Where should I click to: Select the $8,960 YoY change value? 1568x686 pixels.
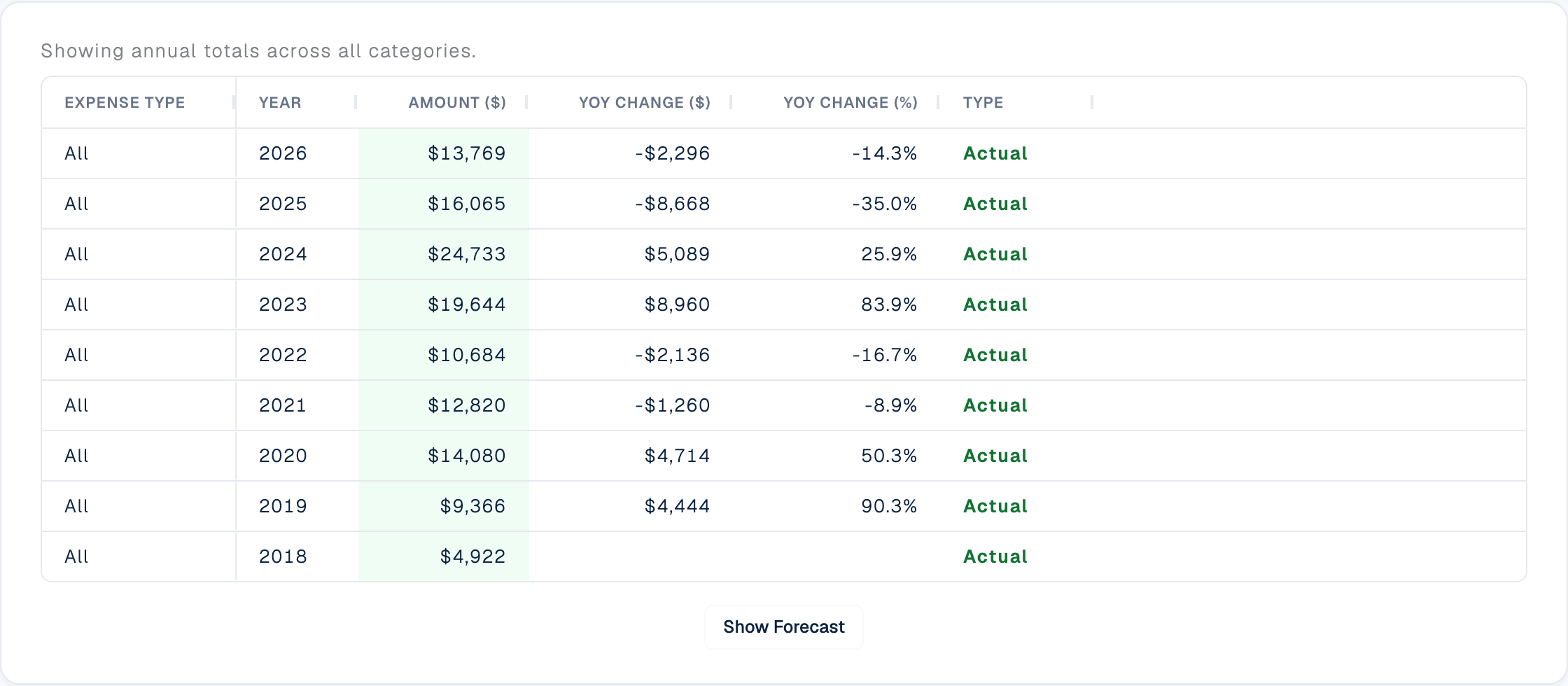pyautogui.click(x=677, y=304)
